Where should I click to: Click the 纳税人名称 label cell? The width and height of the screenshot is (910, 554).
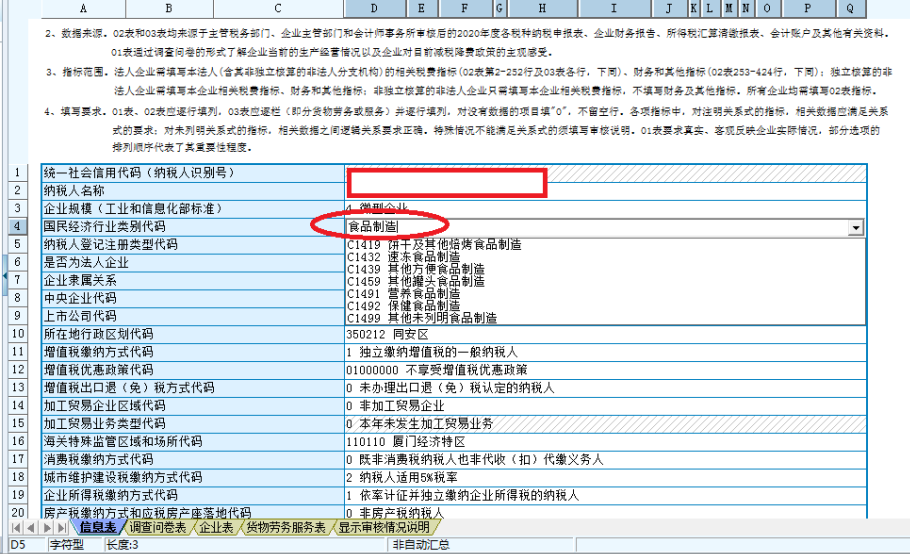193,191
